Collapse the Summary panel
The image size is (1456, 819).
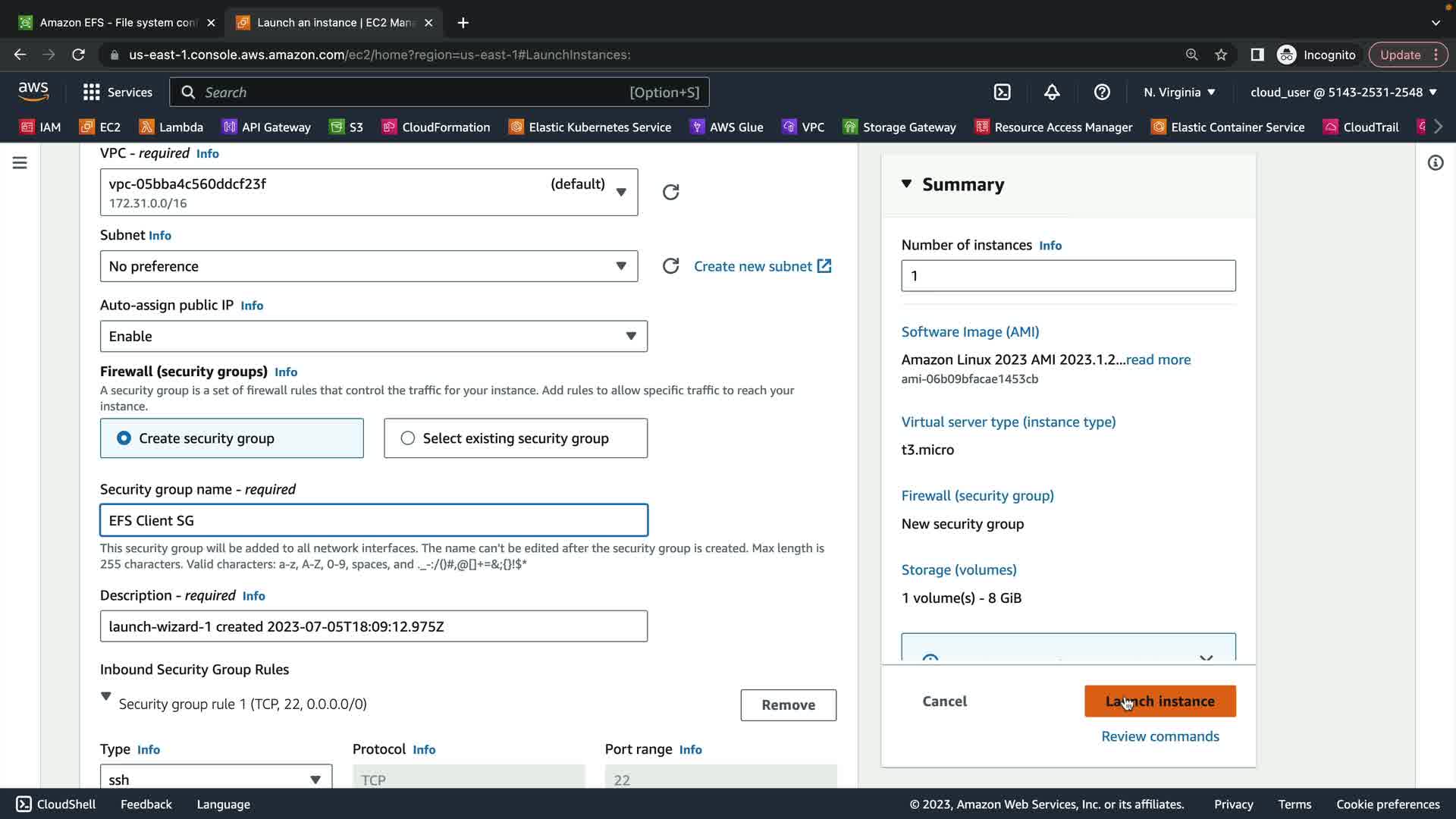906,184
